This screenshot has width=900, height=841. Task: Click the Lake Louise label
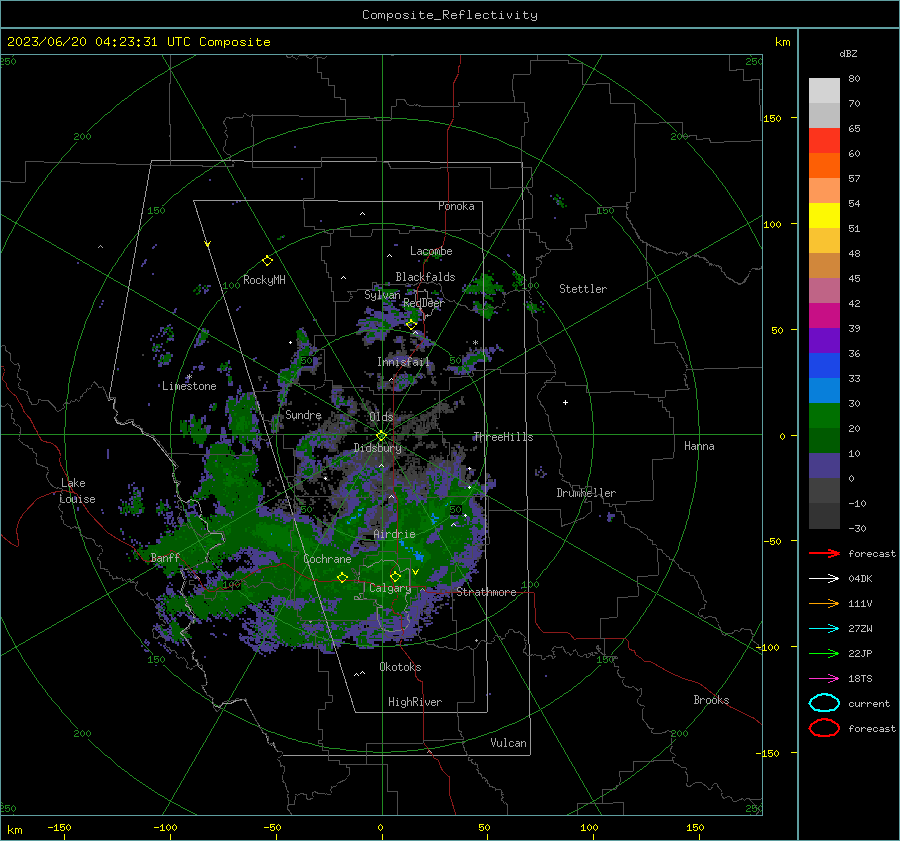point(77,491)
